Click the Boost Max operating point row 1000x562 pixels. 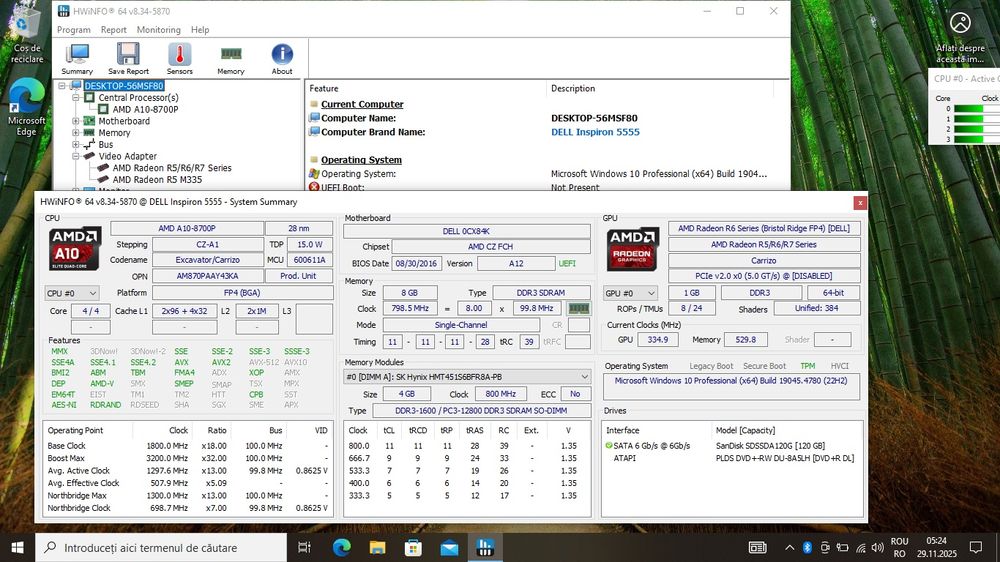pos(188,458)
